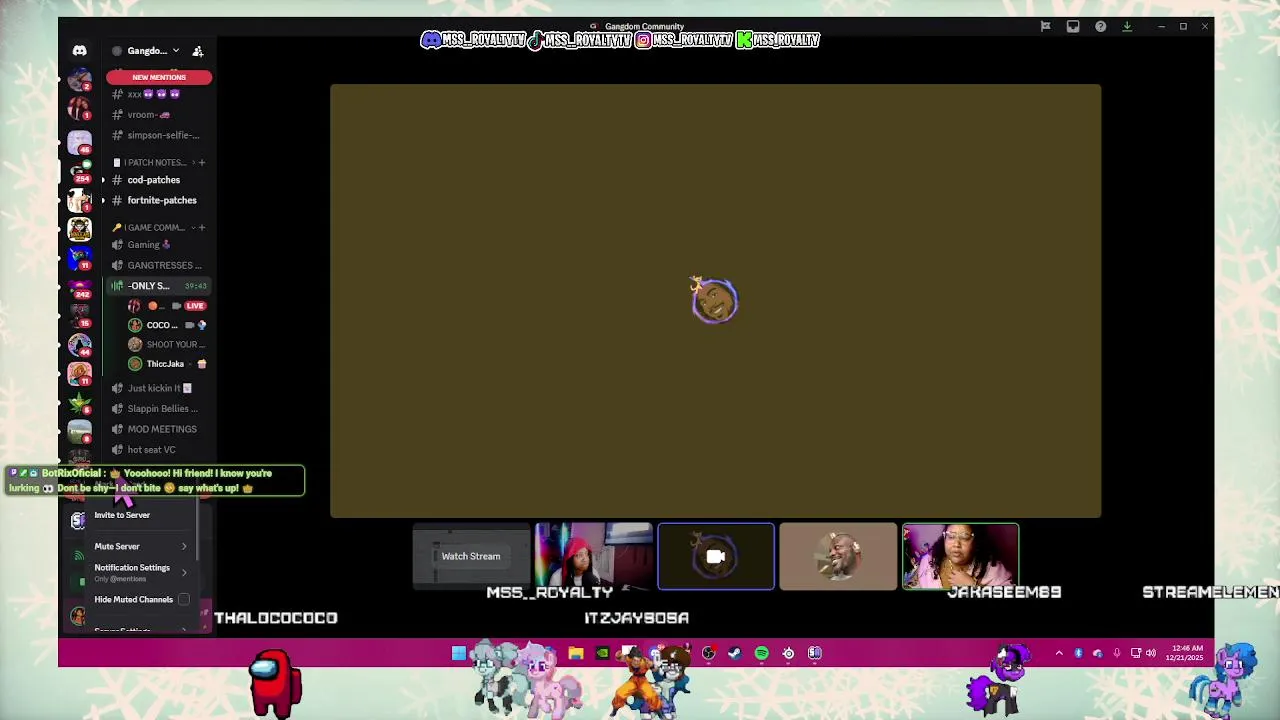This screenshot has height=720, width=1280.
Task: Open the NVIDIA app from the taskbar
Action: (x=602, y=653)
